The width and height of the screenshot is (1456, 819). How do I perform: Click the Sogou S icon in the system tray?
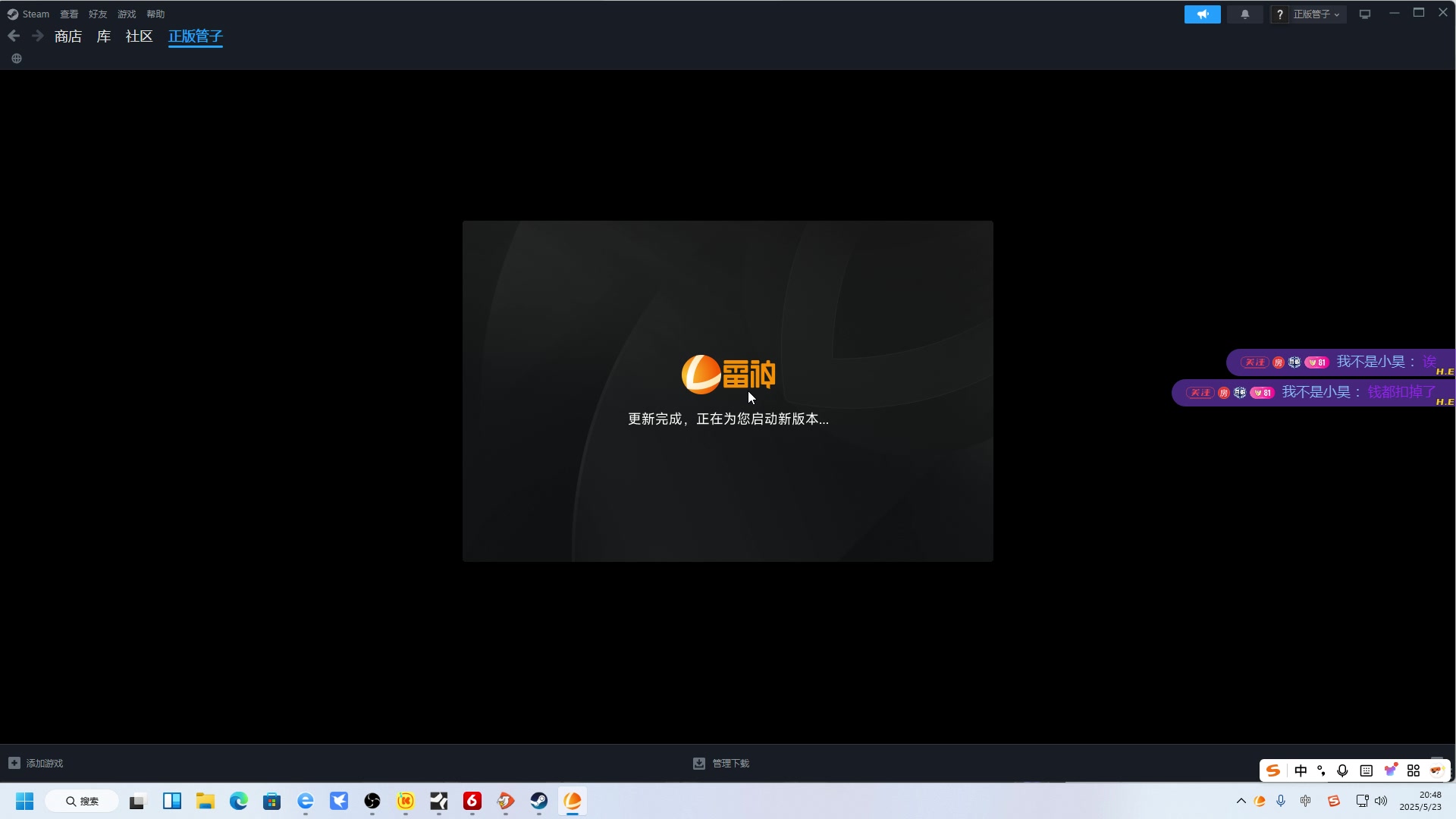pos(1334,801)
